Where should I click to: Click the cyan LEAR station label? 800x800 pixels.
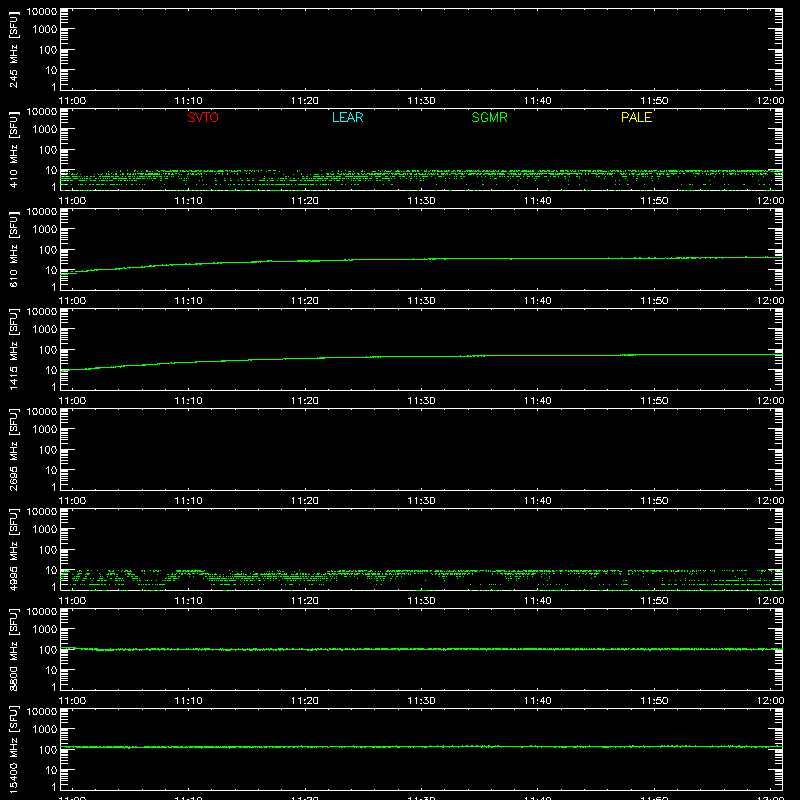[x=347, y=117]
